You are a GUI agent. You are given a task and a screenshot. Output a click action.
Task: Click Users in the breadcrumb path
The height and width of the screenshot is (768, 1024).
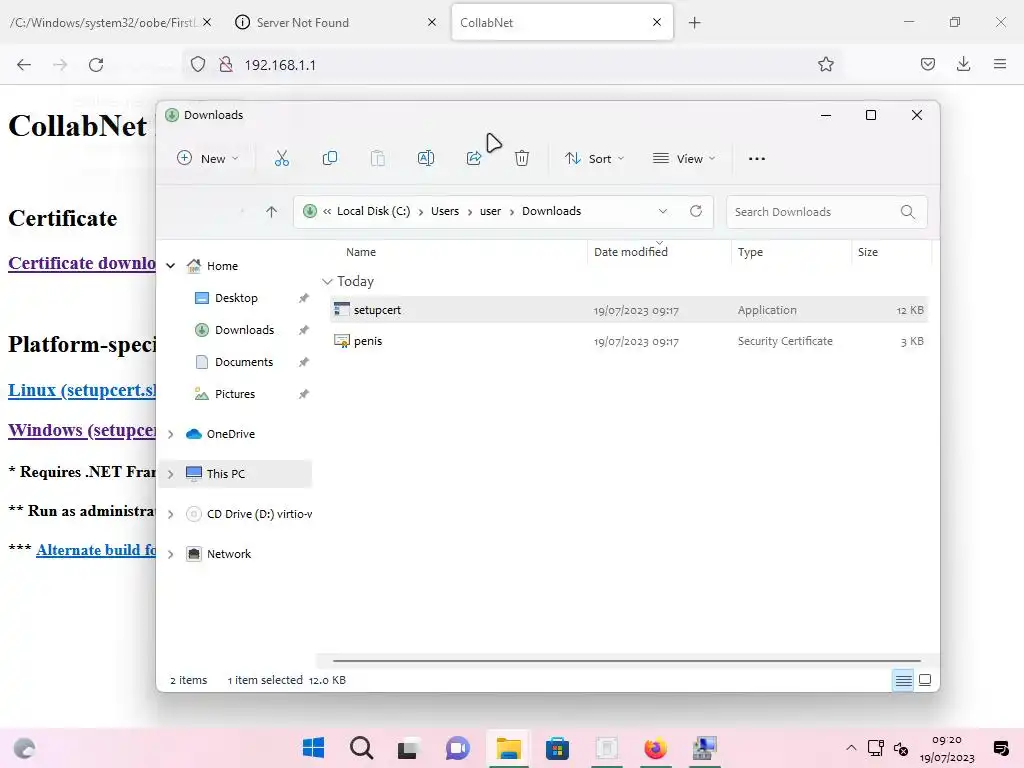pyautogui.click(x=445, y=211)
